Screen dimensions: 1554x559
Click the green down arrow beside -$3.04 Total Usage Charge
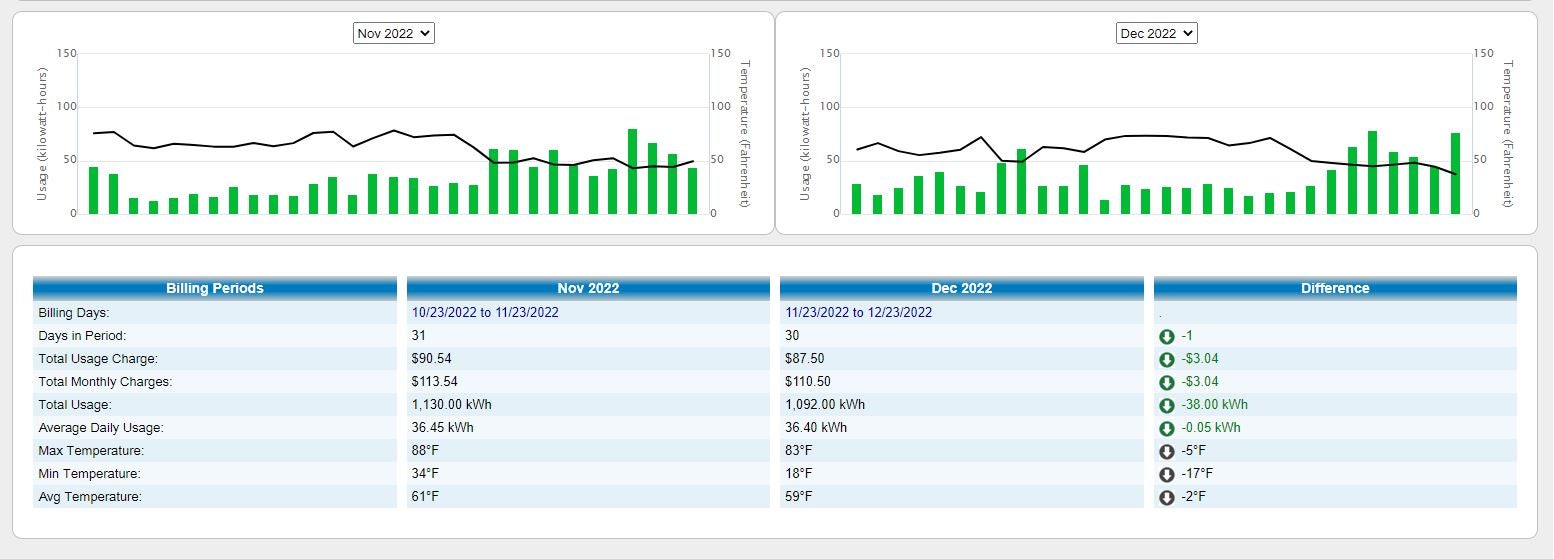tap(1166, 359)
